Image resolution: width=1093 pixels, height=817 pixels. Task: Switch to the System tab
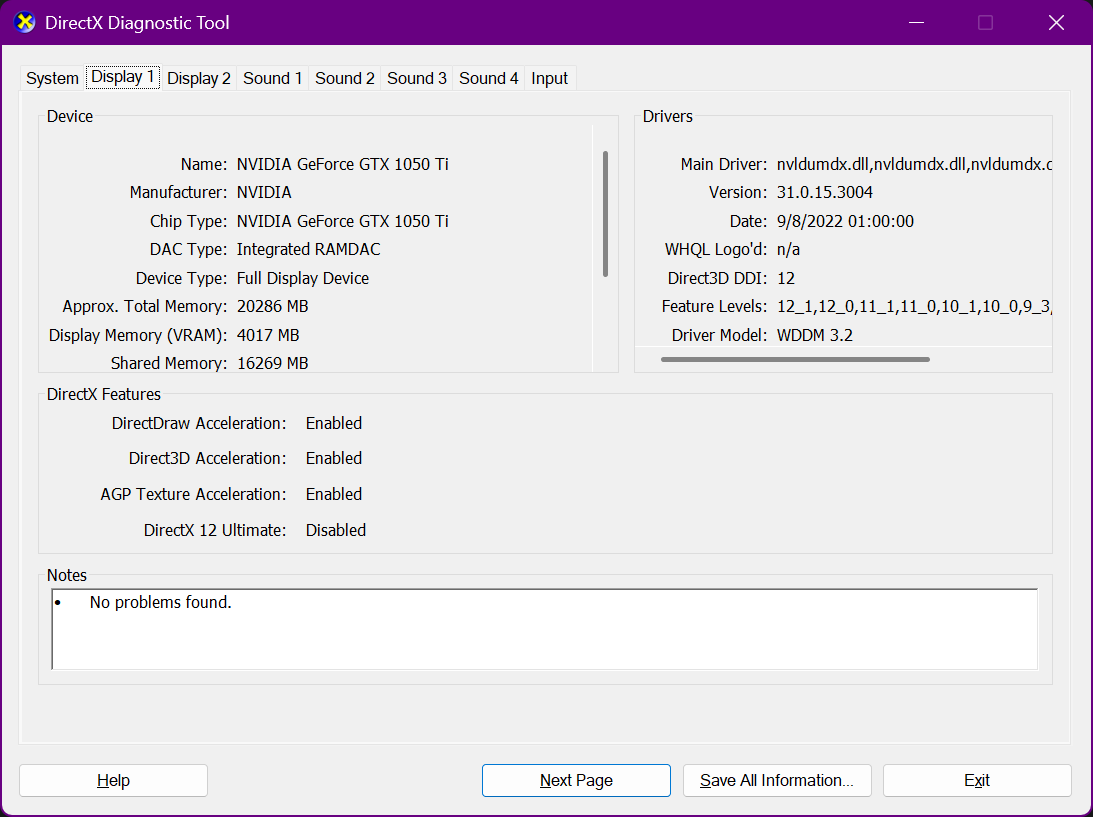[52, 78]
